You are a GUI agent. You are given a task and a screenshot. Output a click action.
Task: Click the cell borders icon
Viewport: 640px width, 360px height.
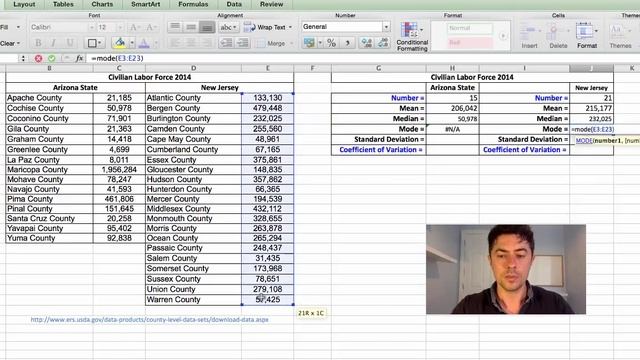[x=92, y=43]
